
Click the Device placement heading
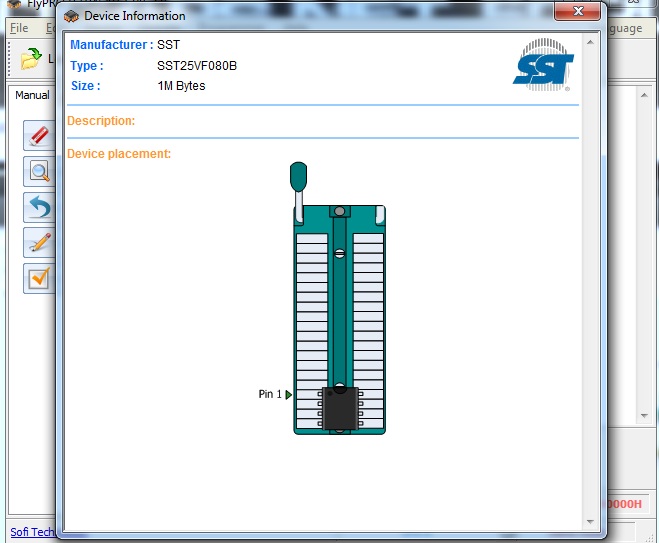(x=119, y=154)
